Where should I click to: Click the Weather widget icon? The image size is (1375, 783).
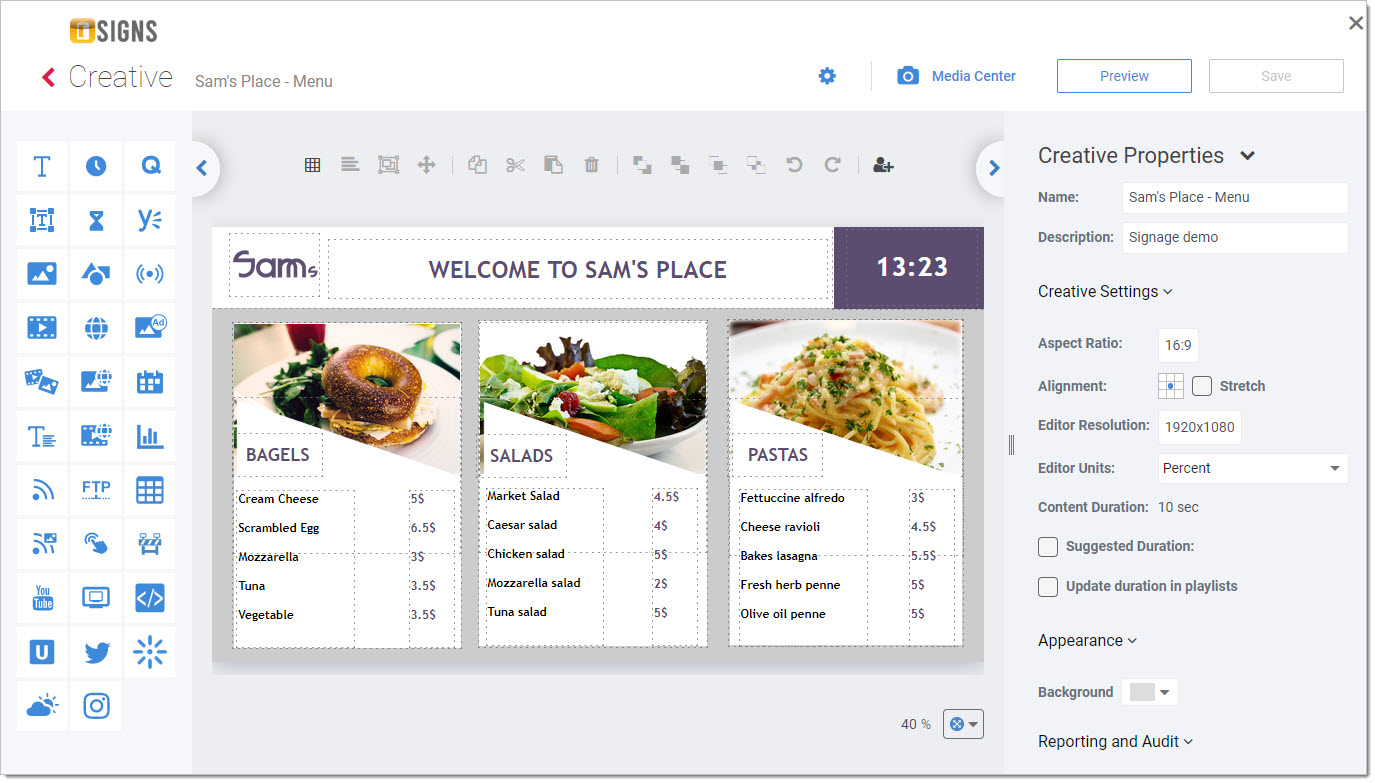[42, 706]
